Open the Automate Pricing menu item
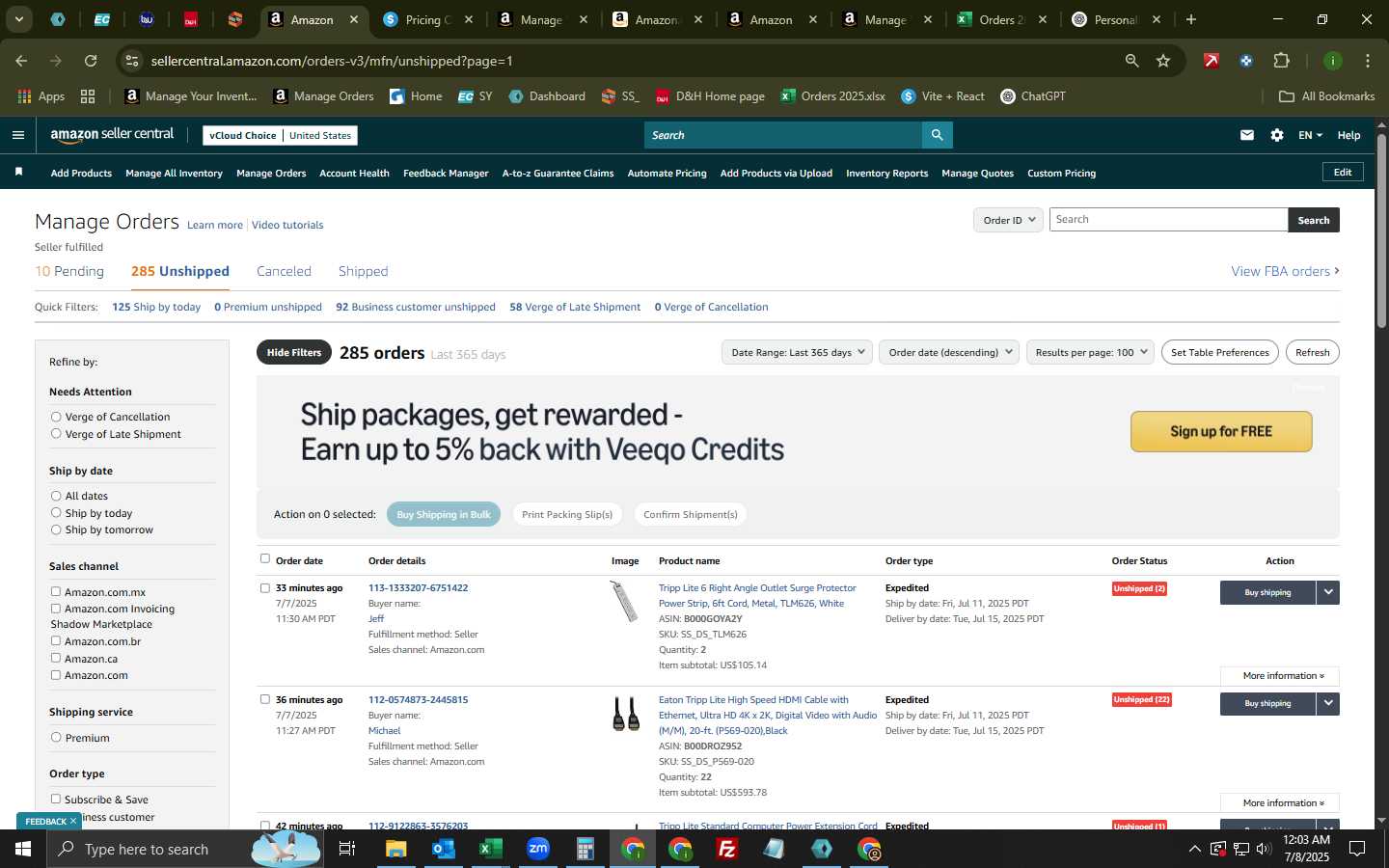Viewport: 1389px width, 868px height. click(667, 173)
